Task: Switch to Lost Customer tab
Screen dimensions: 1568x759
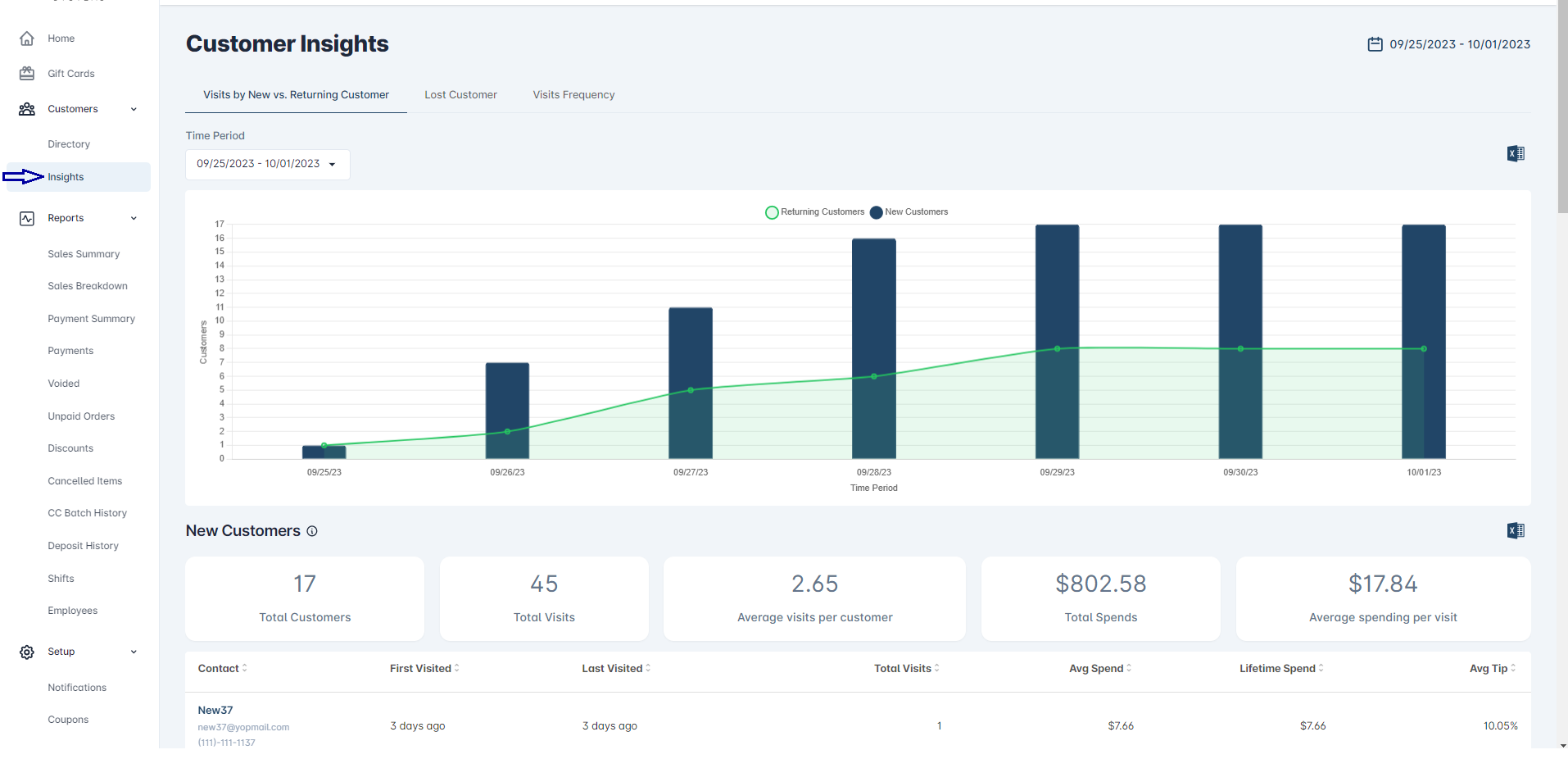Action: point(460,95)
